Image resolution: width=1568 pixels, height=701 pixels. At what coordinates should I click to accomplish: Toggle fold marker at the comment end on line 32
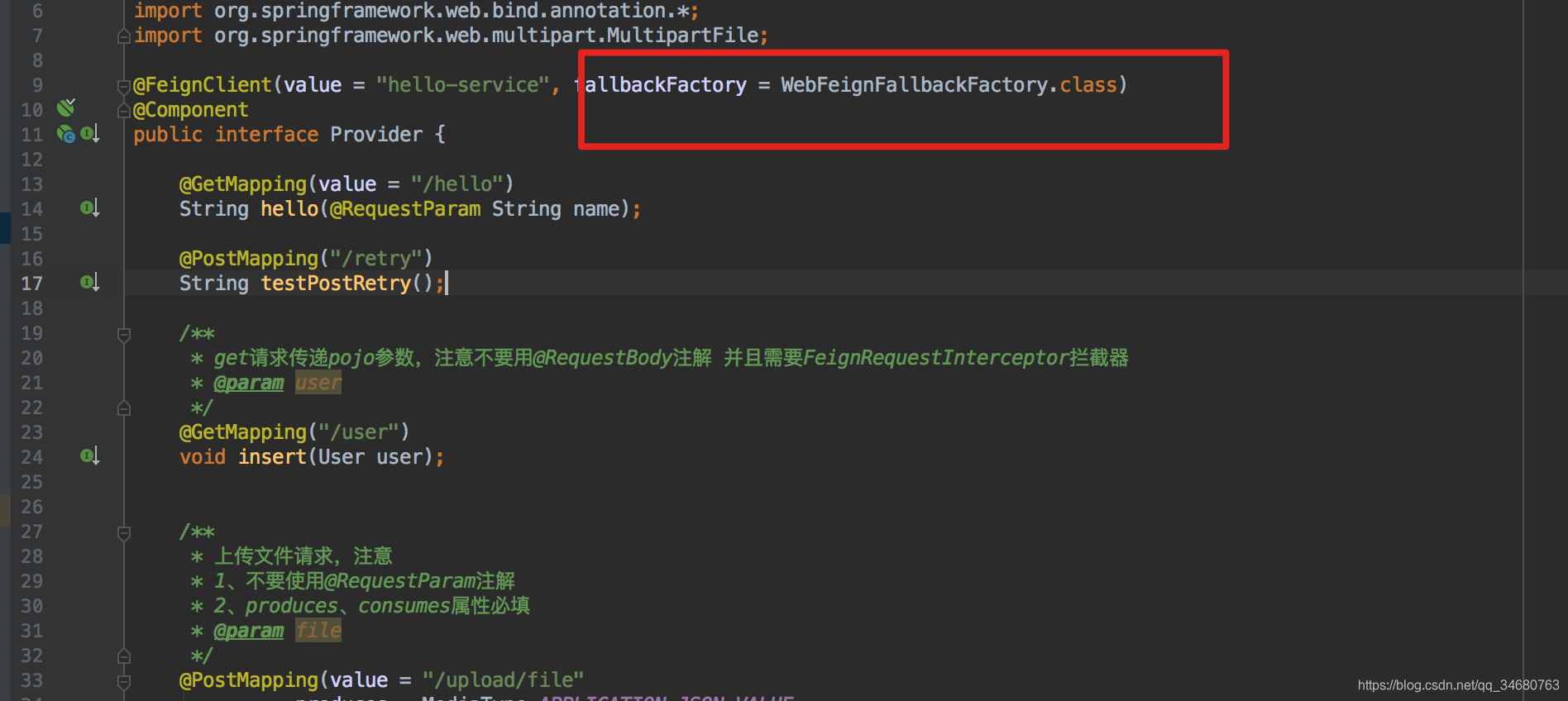(x=124, y=656)
